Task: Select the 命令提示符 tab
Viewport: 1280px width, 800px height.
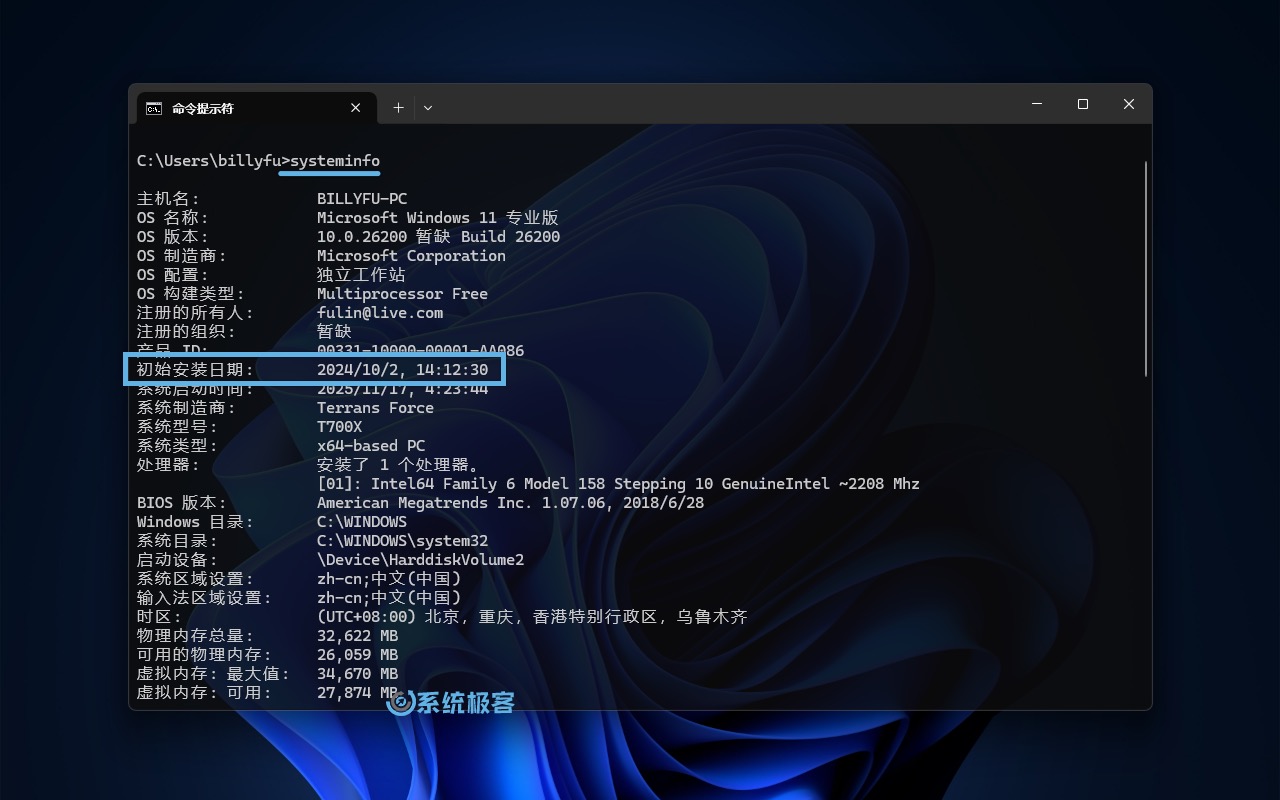Action: [x=240, y=107]
